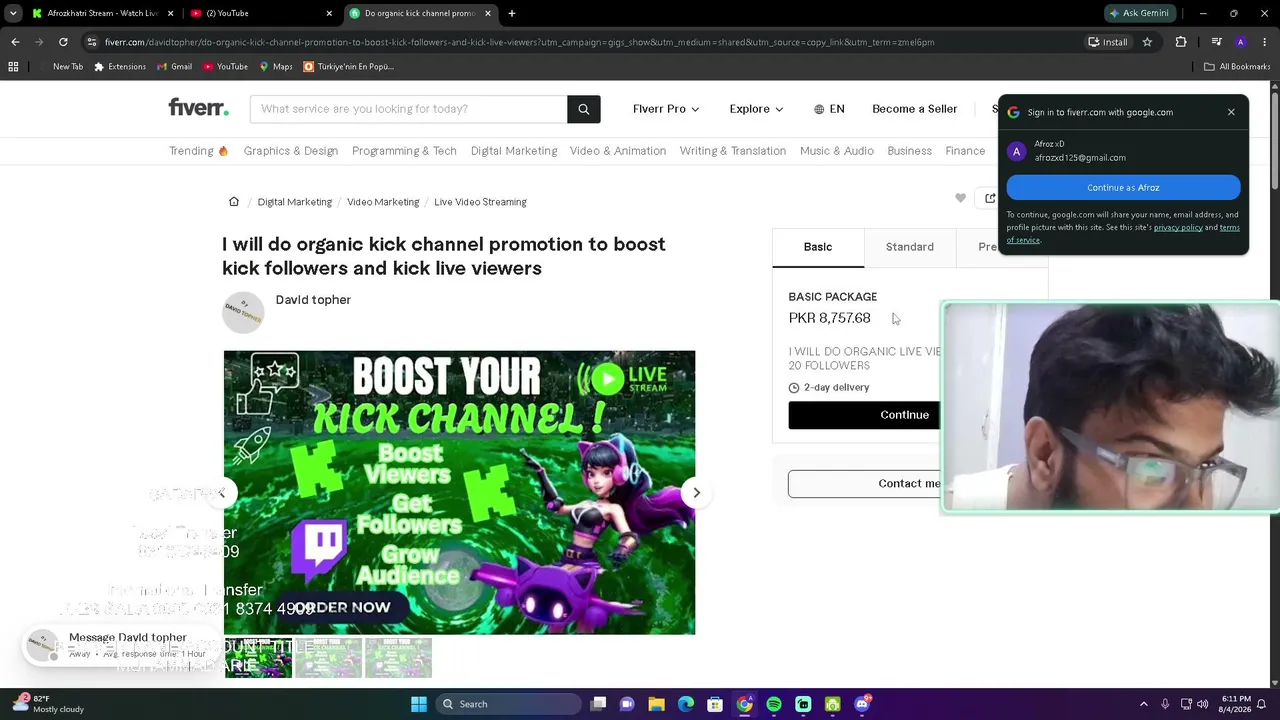Switch to the YouTube browser tab
This screenshot has height=720, width=1280.
point(260,13)
